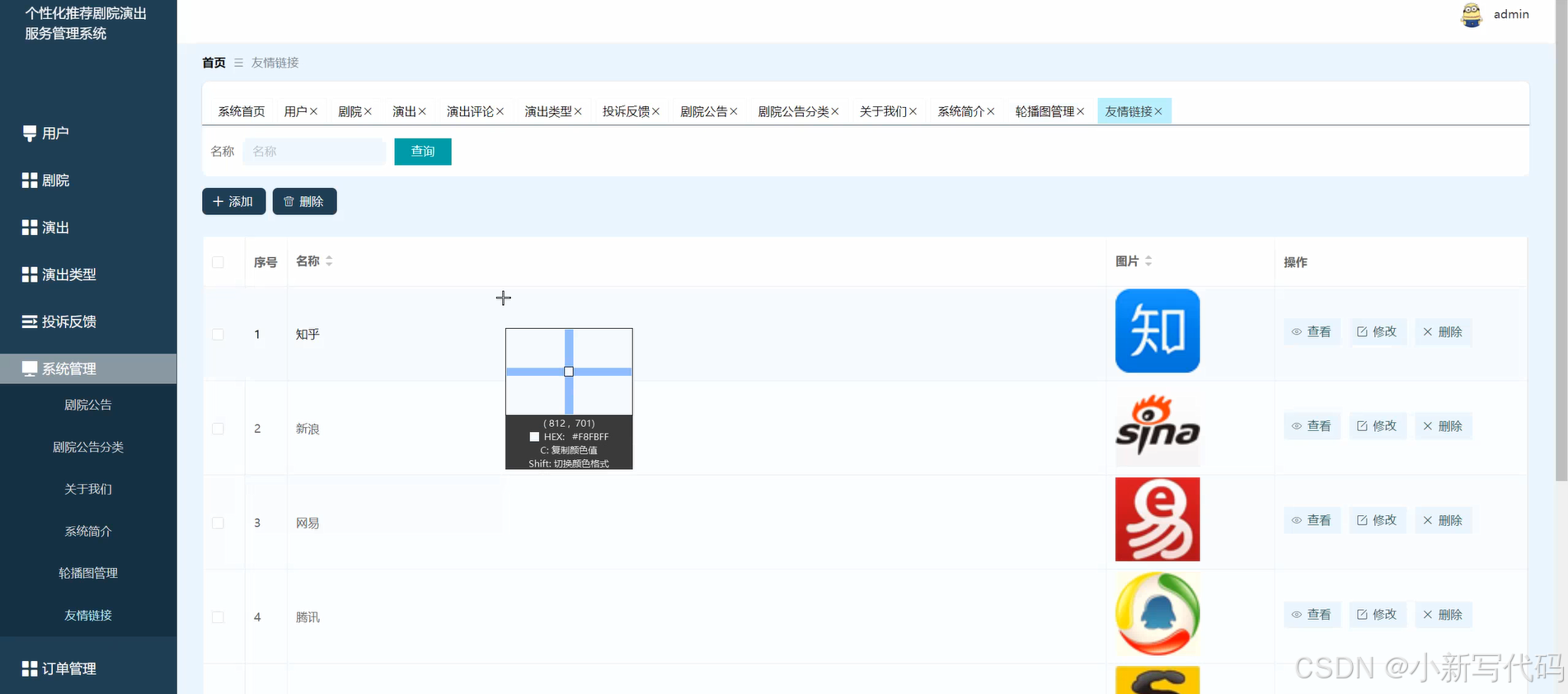Click the admin avatar icon
This screenshot has width=1568, height=694.
coord(1472,14)
